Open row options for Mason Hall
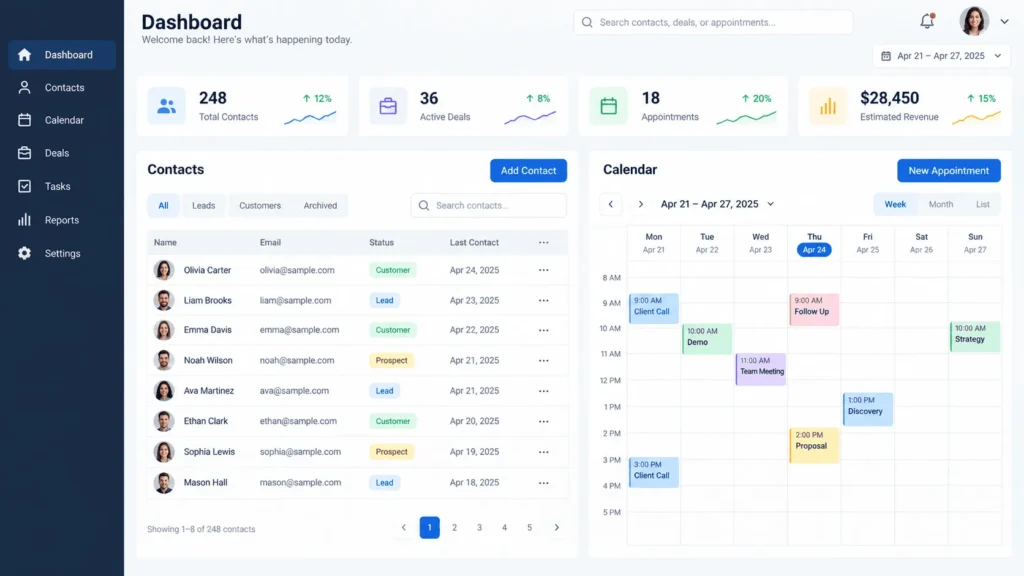This screenshot has width=1024, height=576. coord(543,483)
